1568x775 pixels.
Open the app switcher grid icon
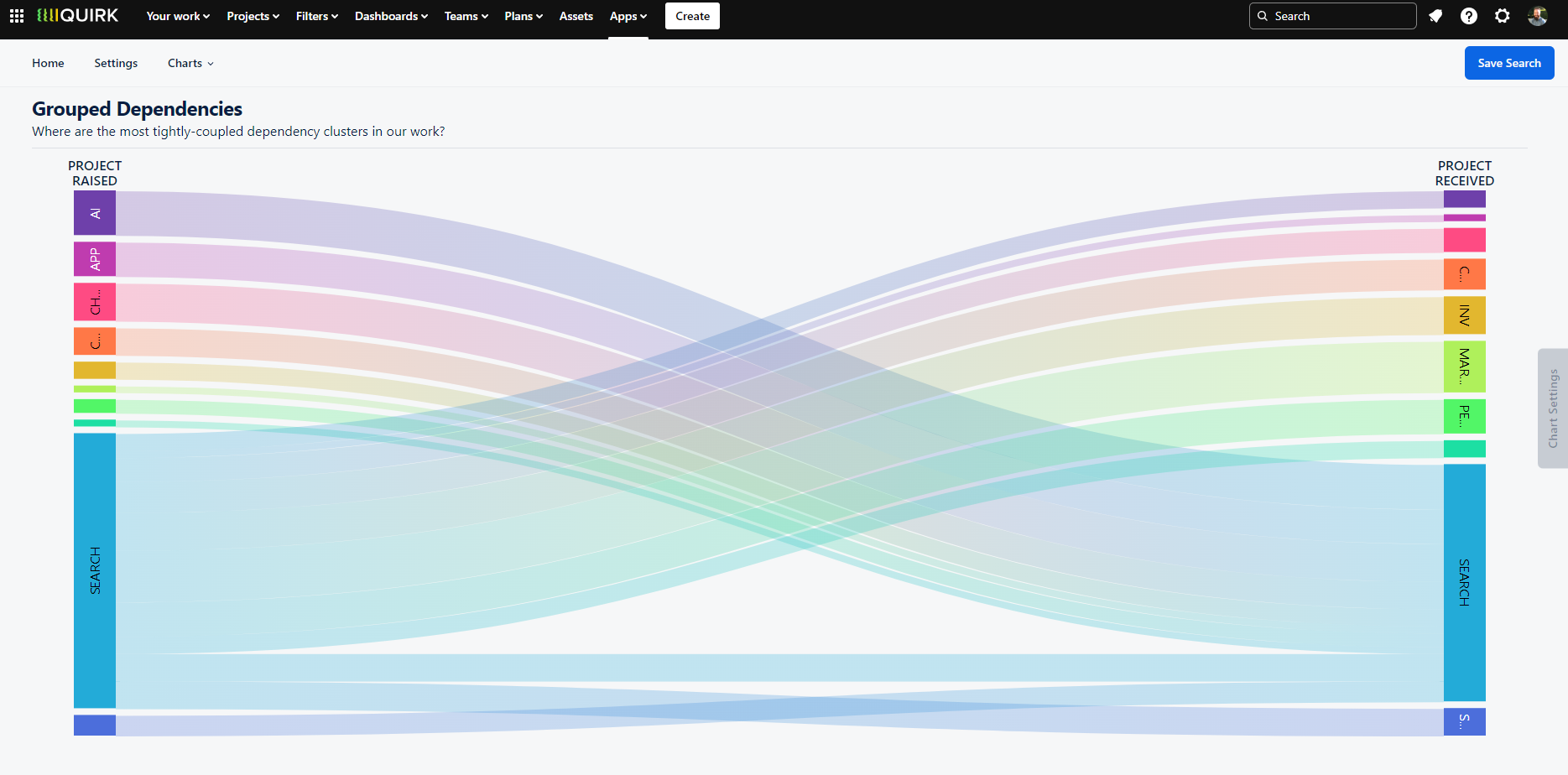tap(17, 16)
